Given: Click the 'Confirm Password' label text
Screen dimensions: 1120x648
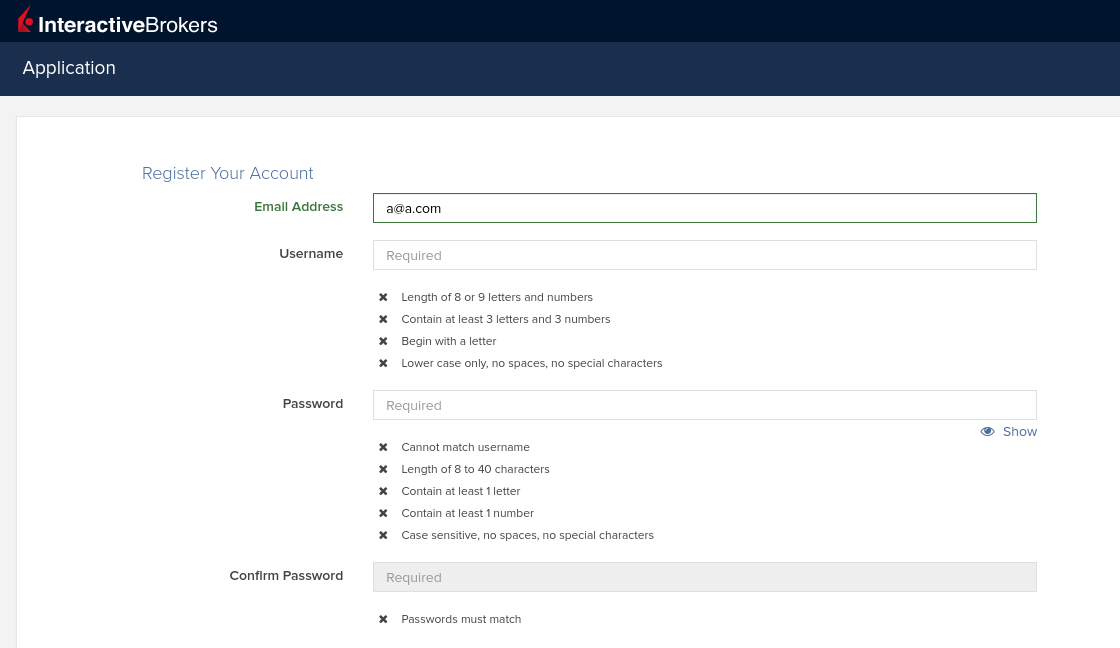Looking at the screenshot, I should tap(286, 576).
